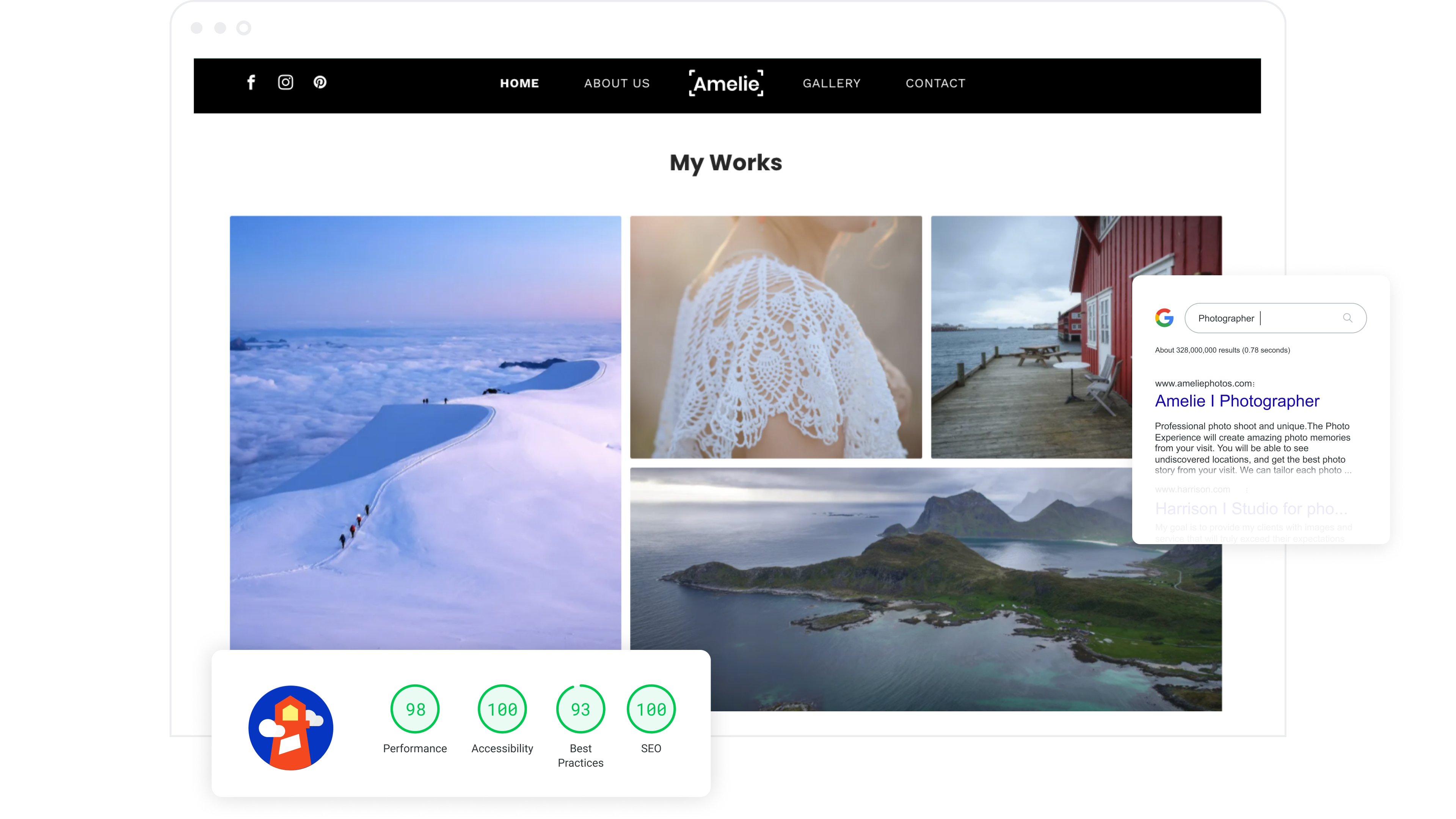The image size is (1456, 819).
Task: Click the Facebook icon in header
Action: pos(251,83)
